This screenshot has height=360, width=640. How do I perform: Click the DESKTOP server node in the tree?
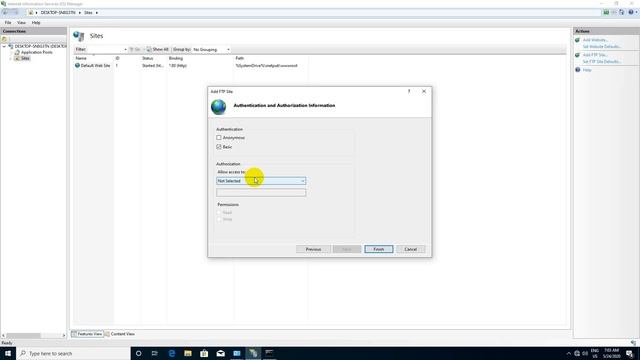coord(40,47)
